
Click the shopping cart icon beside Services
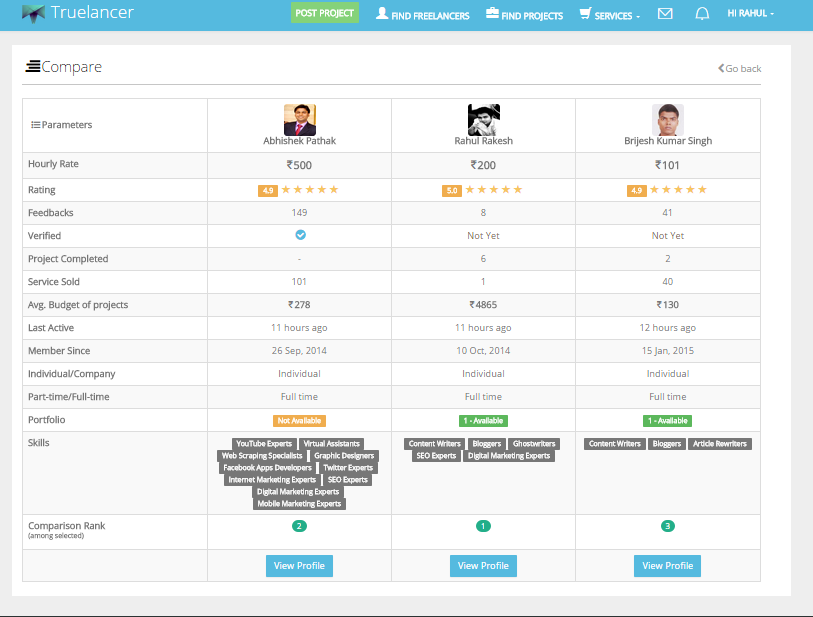(x=584, y=14)
